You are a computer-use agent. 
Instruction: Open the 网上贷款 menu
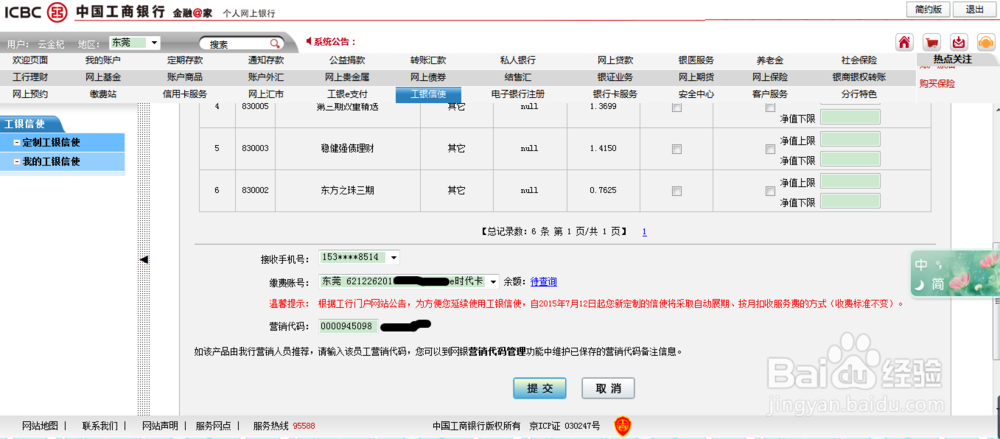615,61
